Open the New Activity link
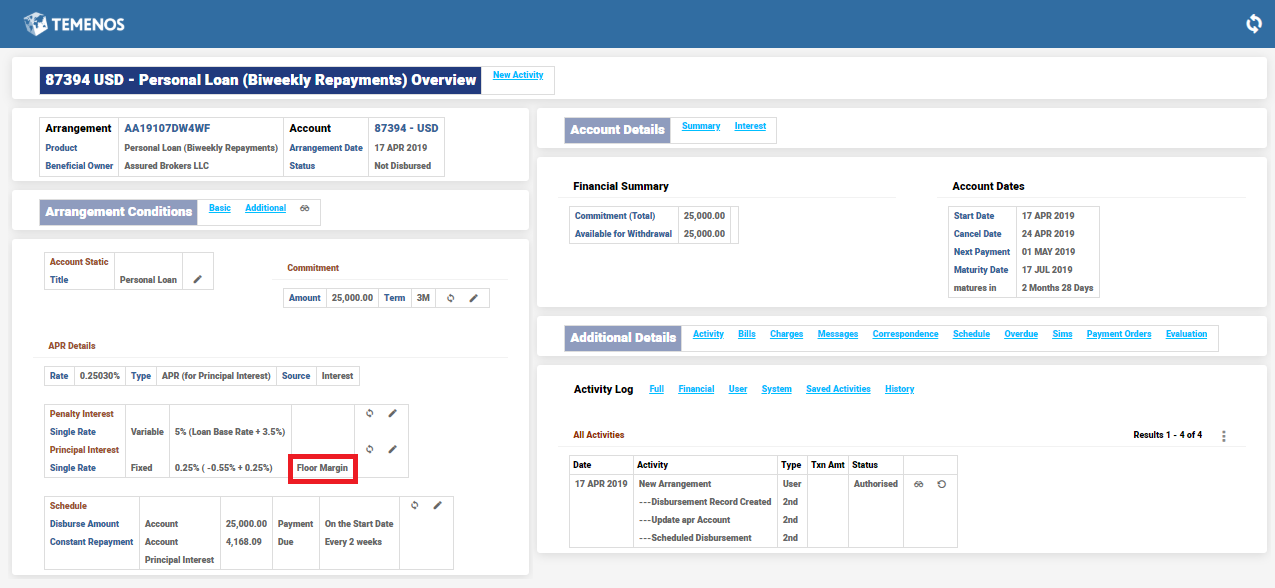 518,75
